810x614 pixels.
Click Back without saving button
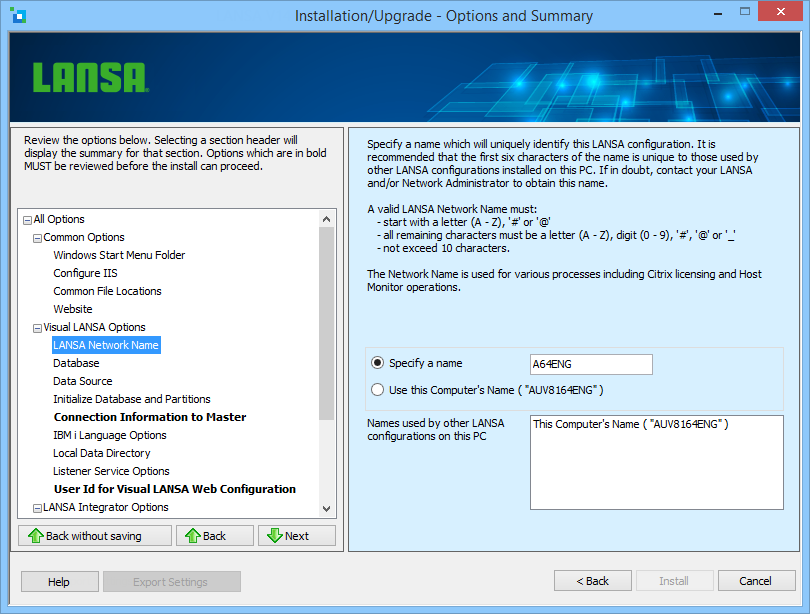pyautogui.click(x=95, y=536)
